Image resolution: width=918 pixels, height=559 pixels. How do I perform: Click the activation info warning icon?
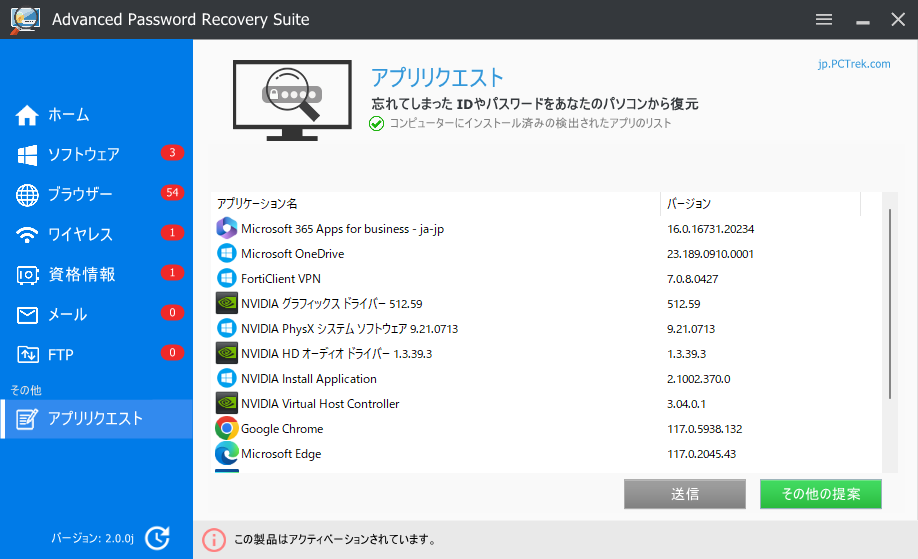[214, 539]
